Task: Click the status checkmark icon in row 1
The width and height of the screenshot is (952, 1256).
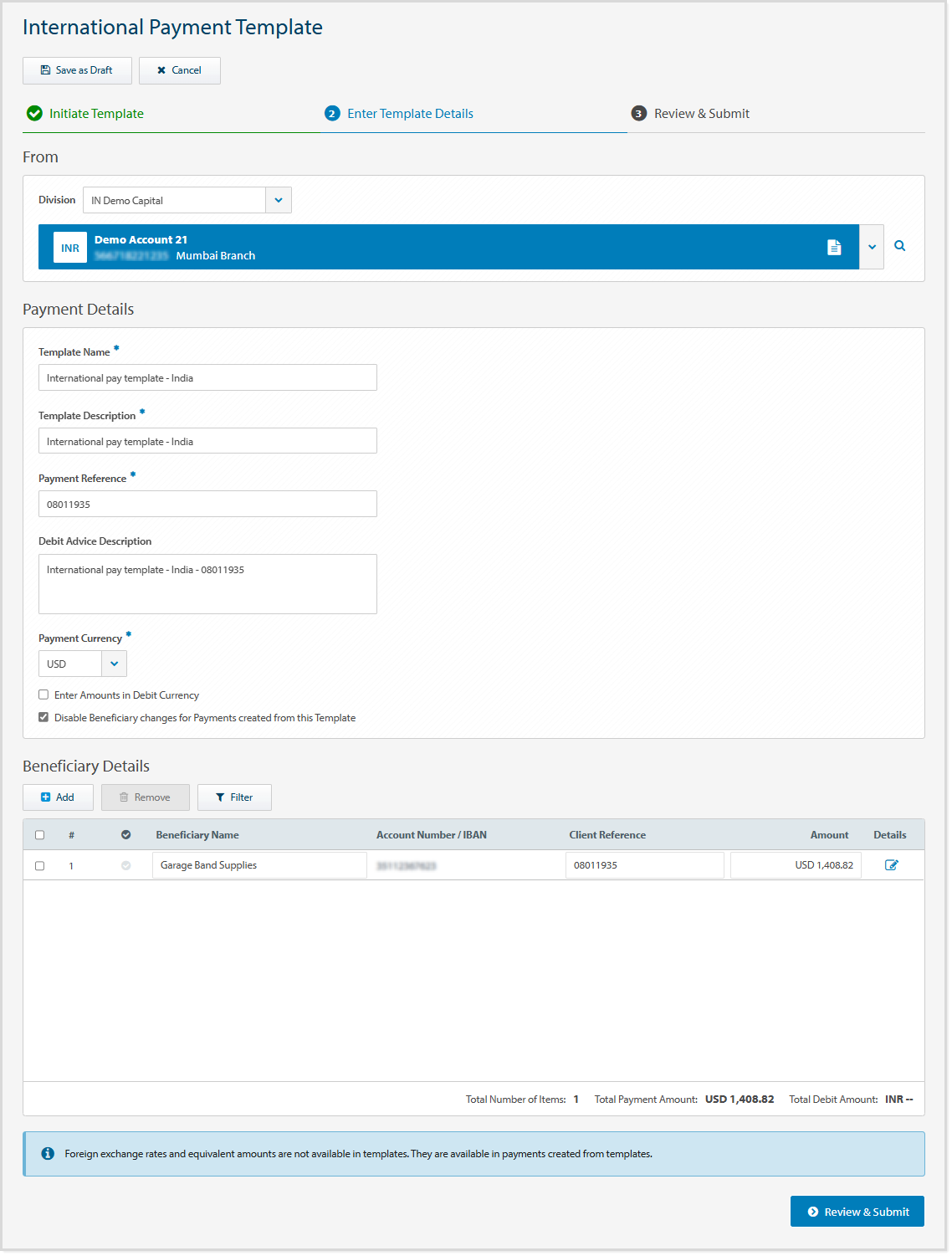Action: point(125,866)
